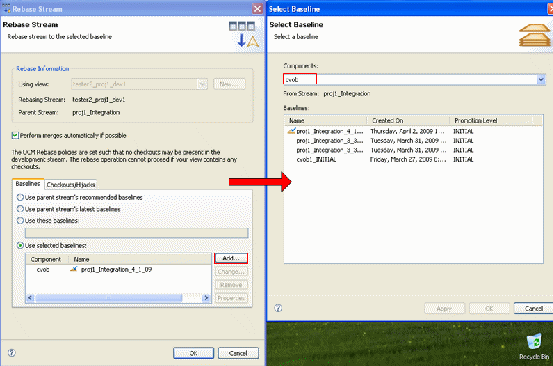Screen dimensions: 553x366
Task: Open the Components dropdown arrow
Action: (541, 80)
